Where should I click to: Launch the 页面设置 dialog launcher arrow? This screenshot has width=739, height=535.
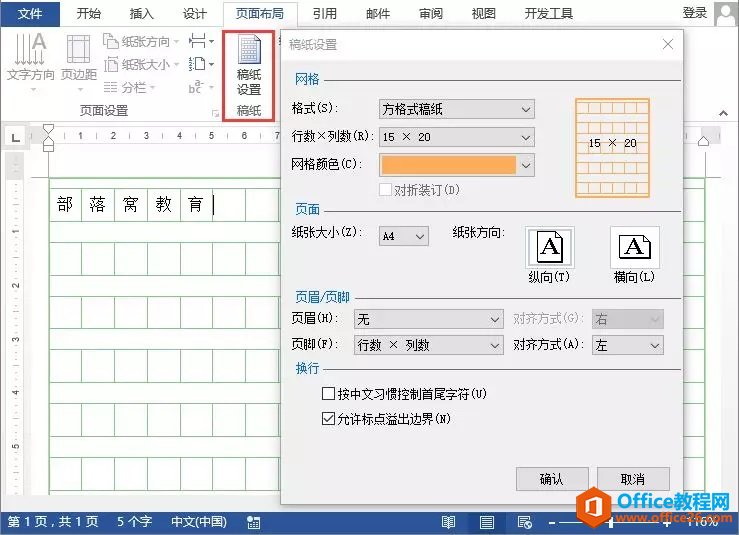(x=215, y=113)
